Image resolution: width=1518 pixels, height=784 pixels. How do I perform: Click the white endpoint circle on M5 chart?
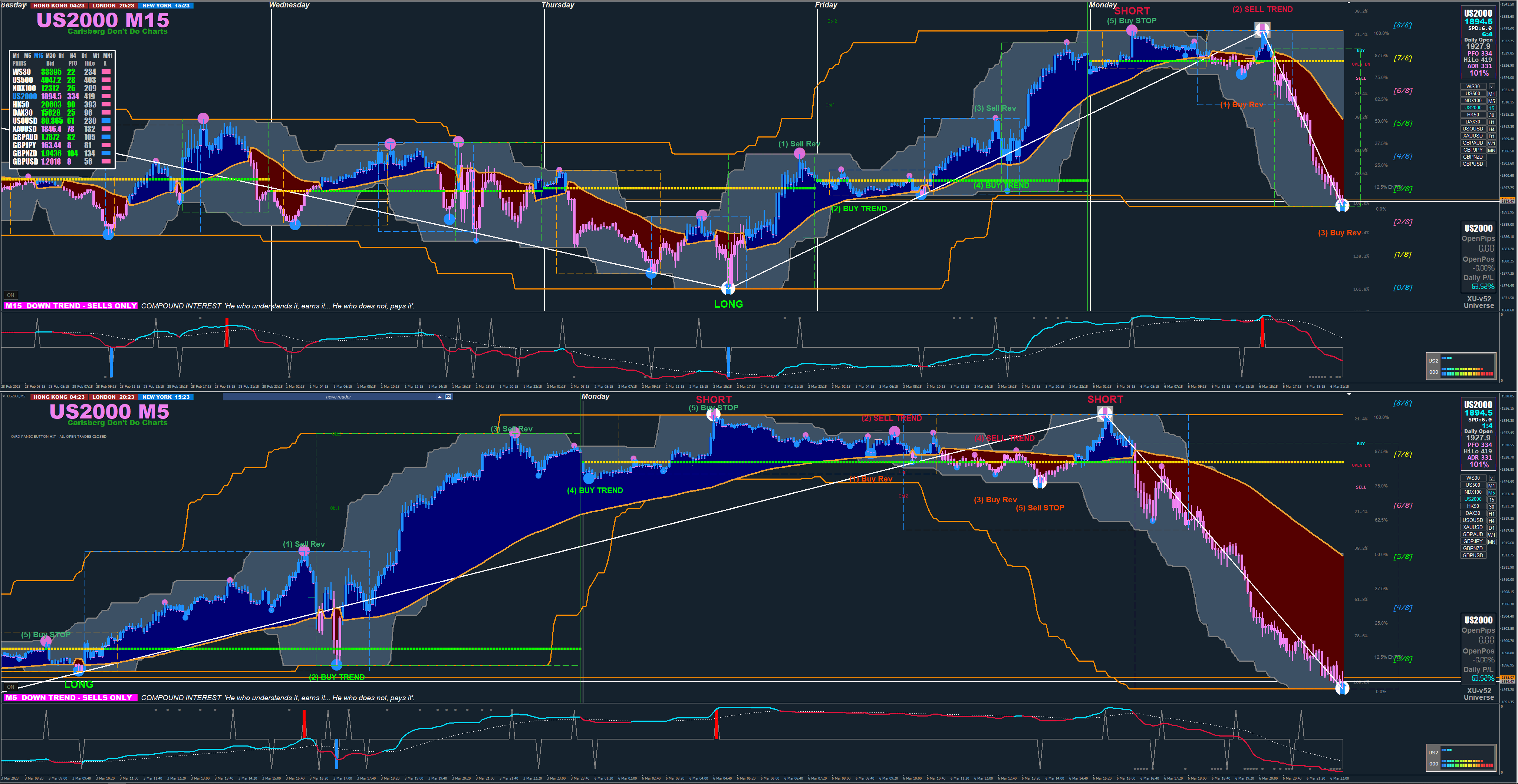[x=1342, y=687]
